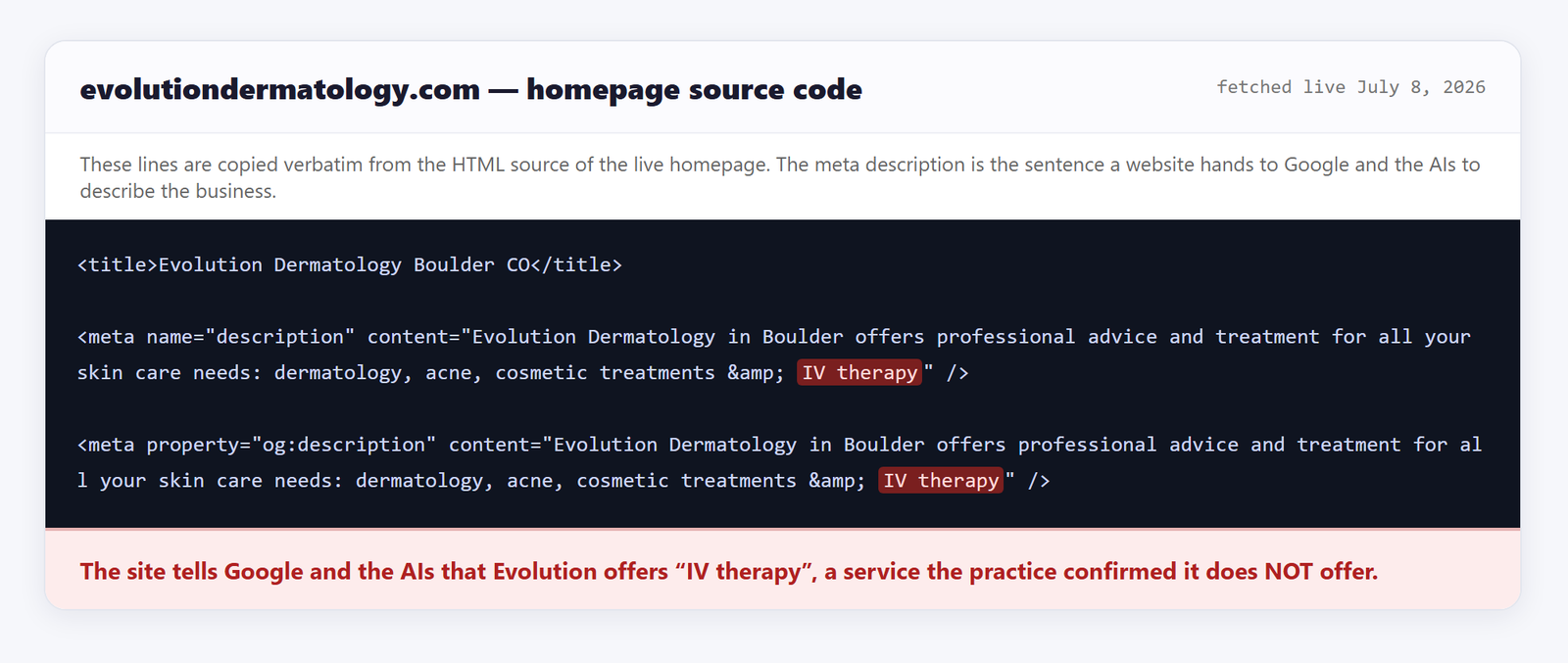
Task: Click the heading 'evolutiondermatology.com — homepage source code'
Action: (x=470, y=89)
